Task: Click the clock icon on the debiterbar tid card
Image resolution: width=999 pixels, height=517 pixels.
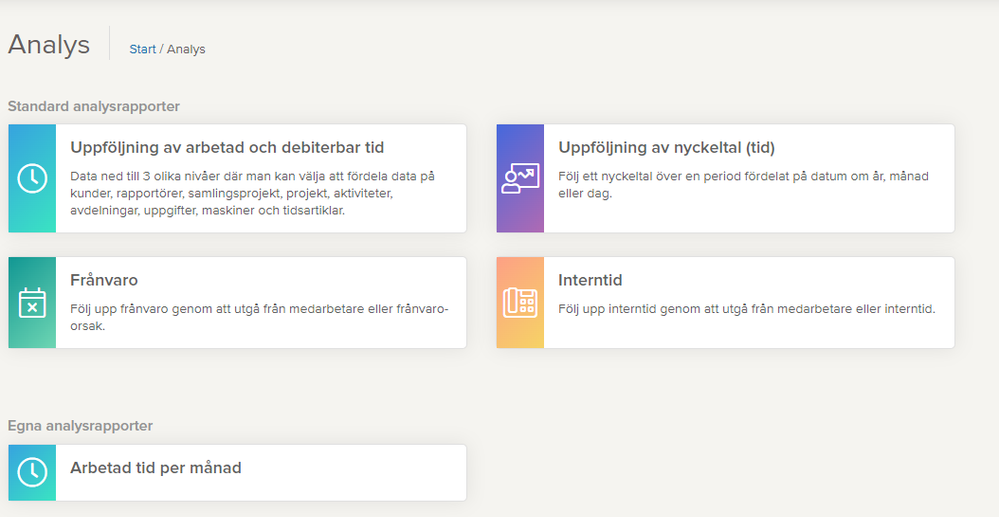Action: pyautogui.click(x=32, y=178)
